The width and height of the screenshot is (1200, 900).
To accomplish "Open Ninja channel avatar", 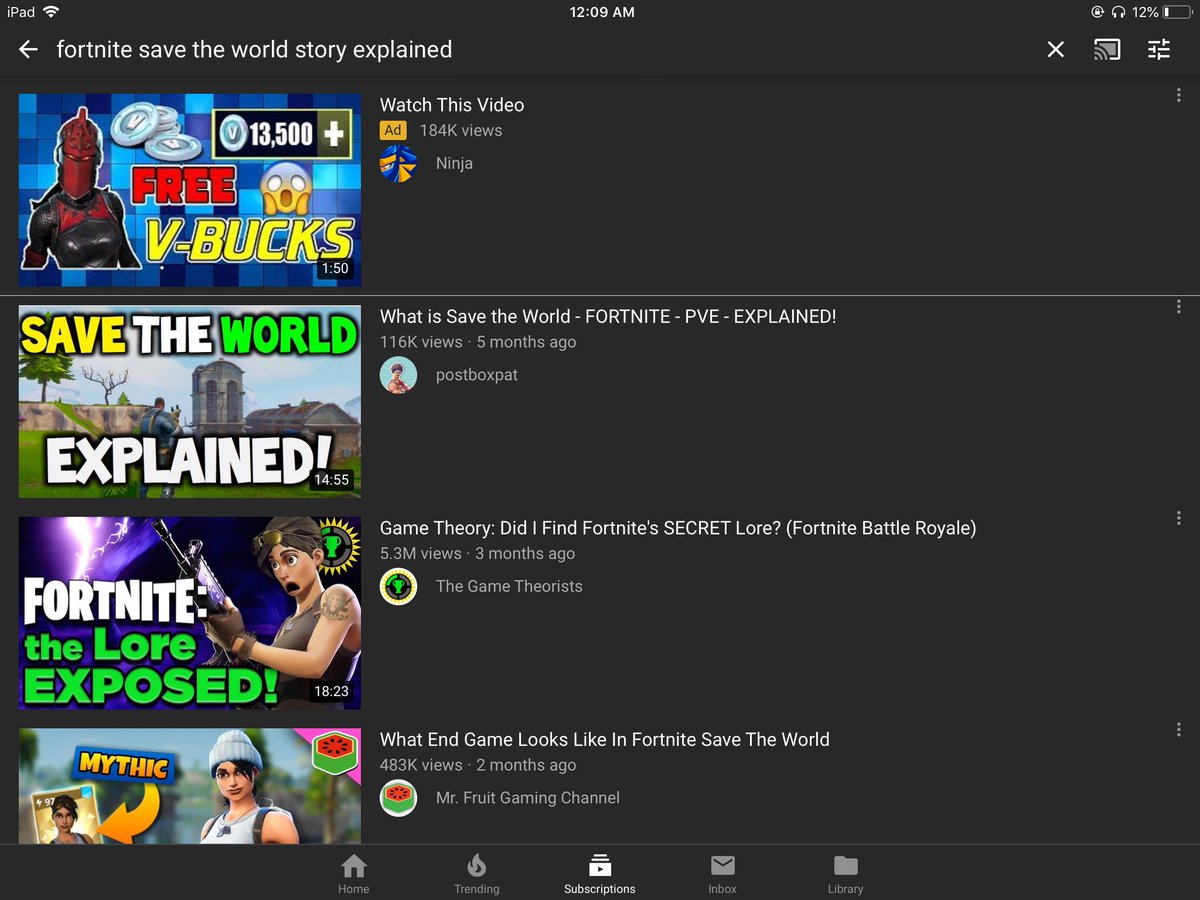I will tap(398, 163).
